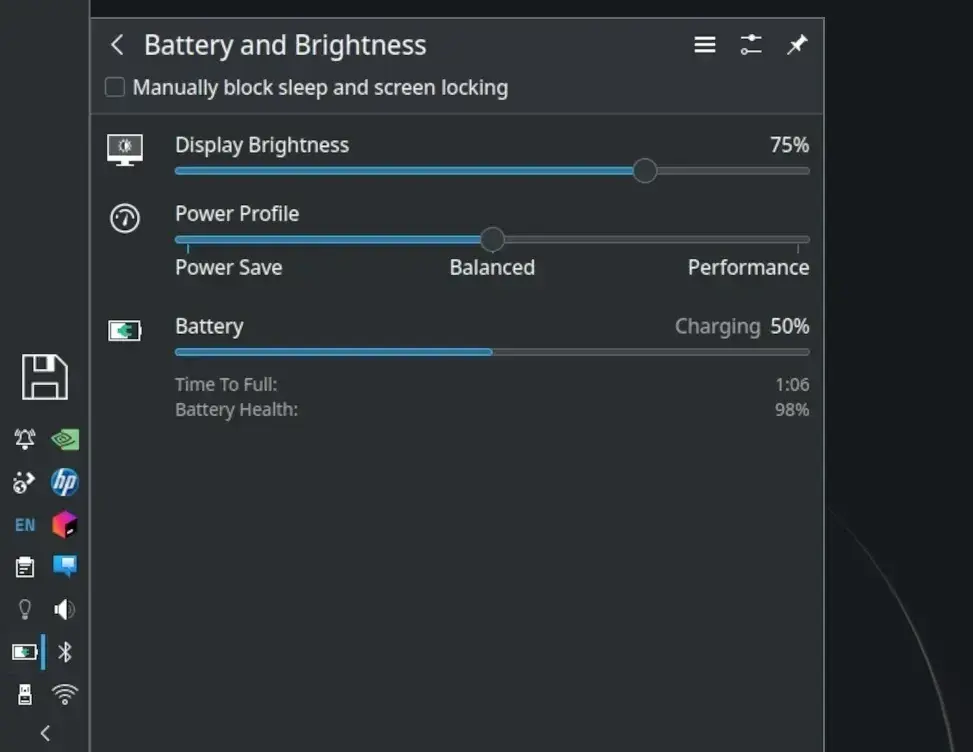Pin the Battery and Brightness popup open
Viewport: 973px width, 752px height.
coord(797,45)
